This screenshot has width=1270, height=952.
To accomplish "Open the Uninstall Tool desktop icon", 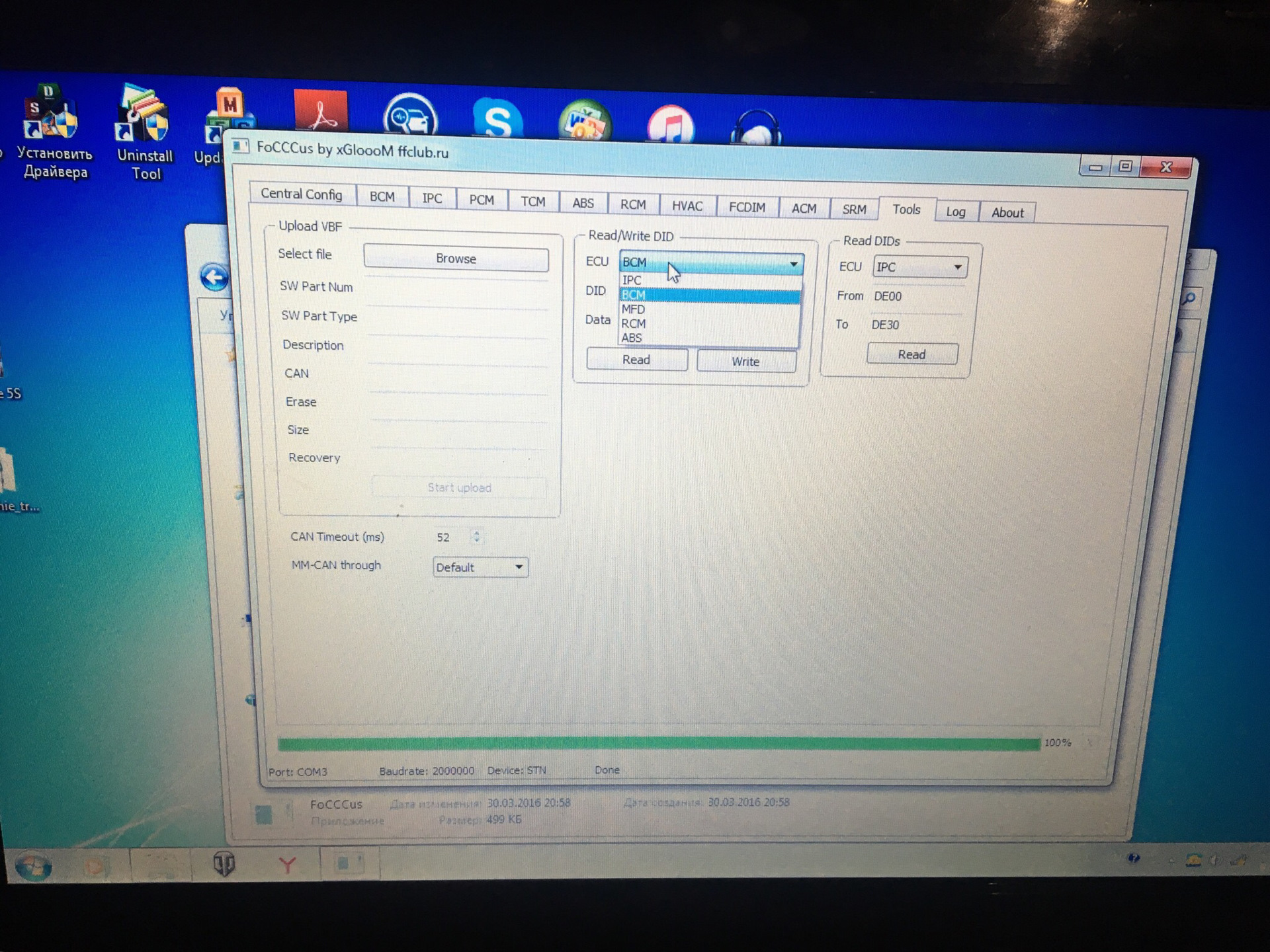I will 145,132.
